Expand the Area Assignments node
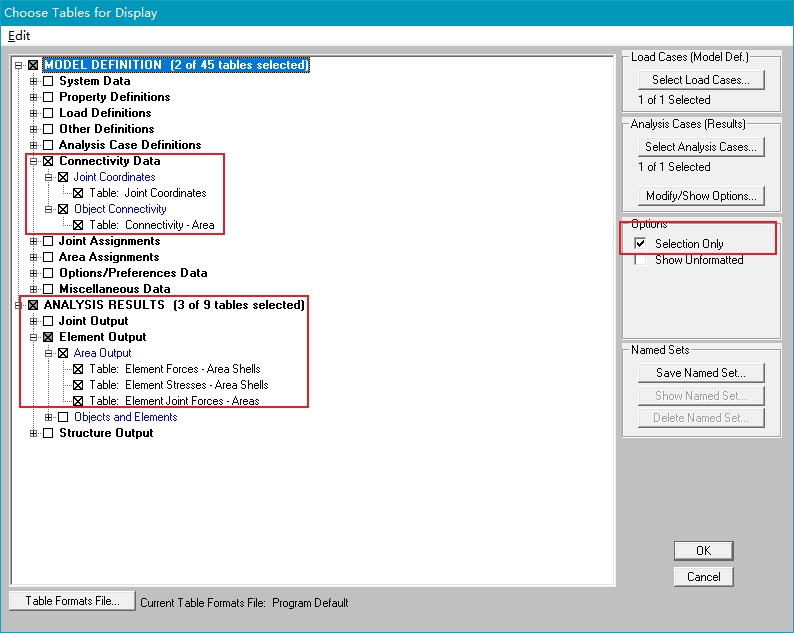 pos(33,257)
